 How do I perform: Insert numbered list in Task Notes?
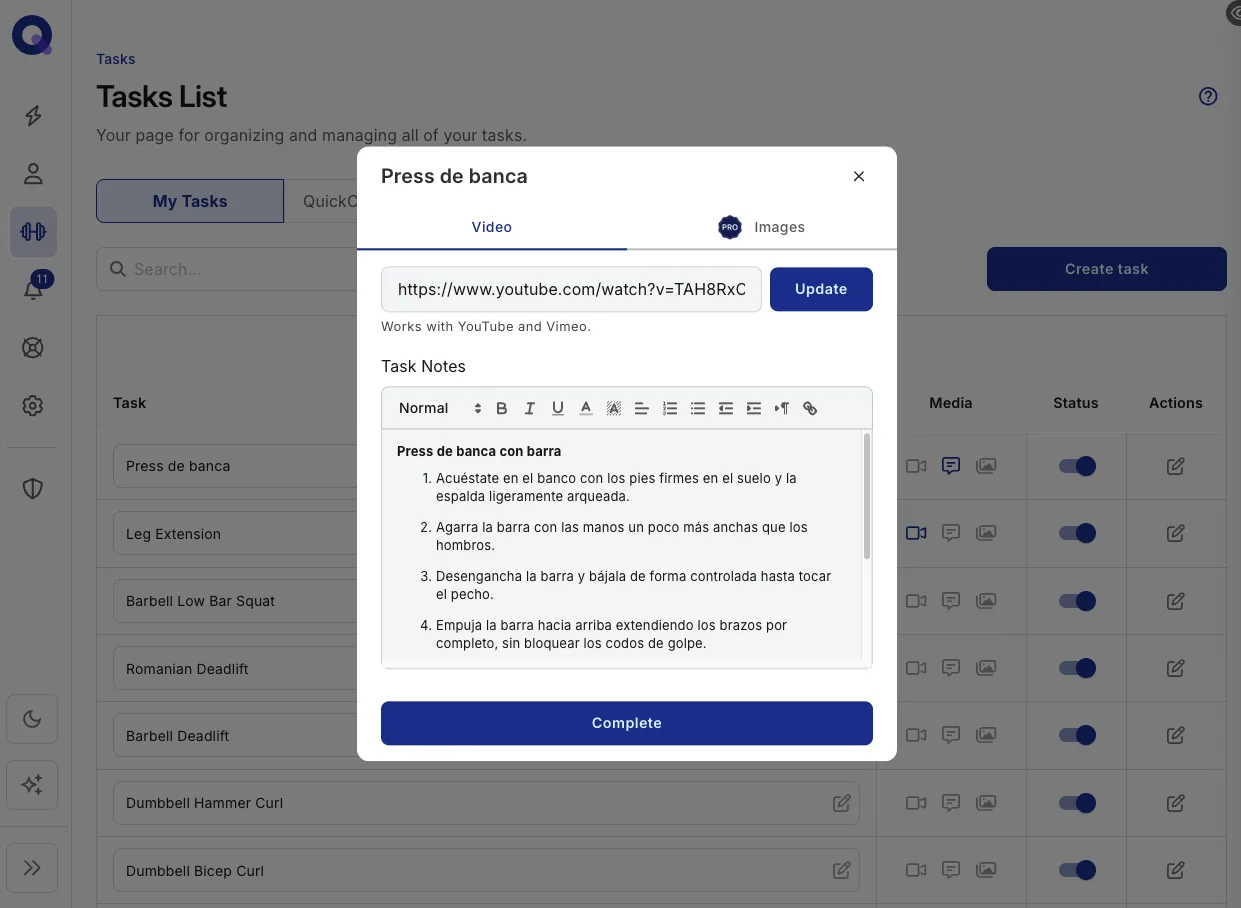670,408
